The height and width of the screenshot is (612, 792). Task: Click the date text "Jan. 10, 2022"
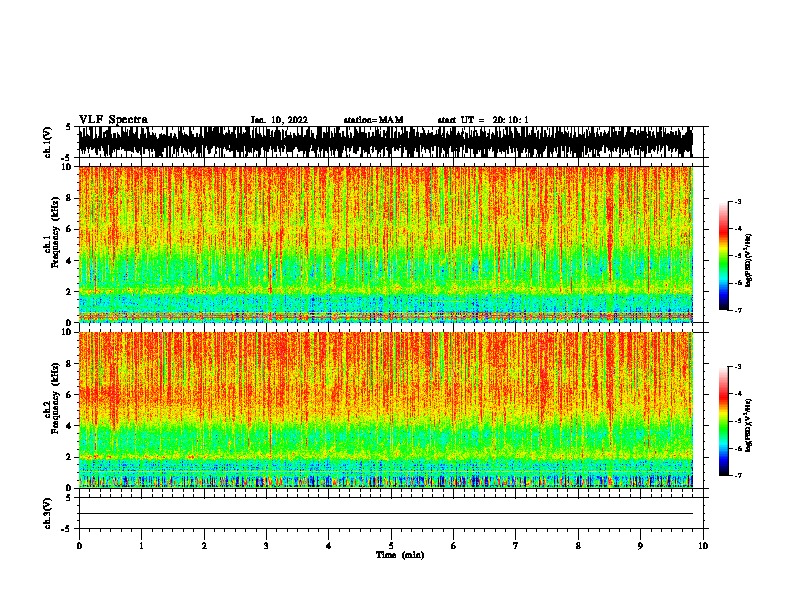click(x=279, y=120)
